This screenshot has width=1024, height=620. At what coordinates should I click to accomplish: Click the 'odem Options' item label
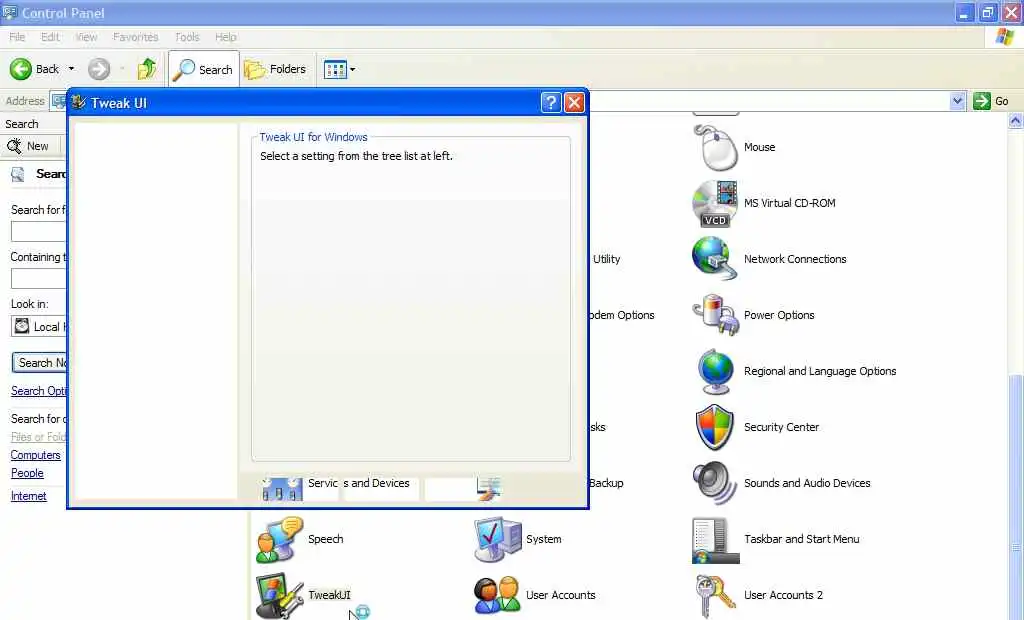click(622, 315)
